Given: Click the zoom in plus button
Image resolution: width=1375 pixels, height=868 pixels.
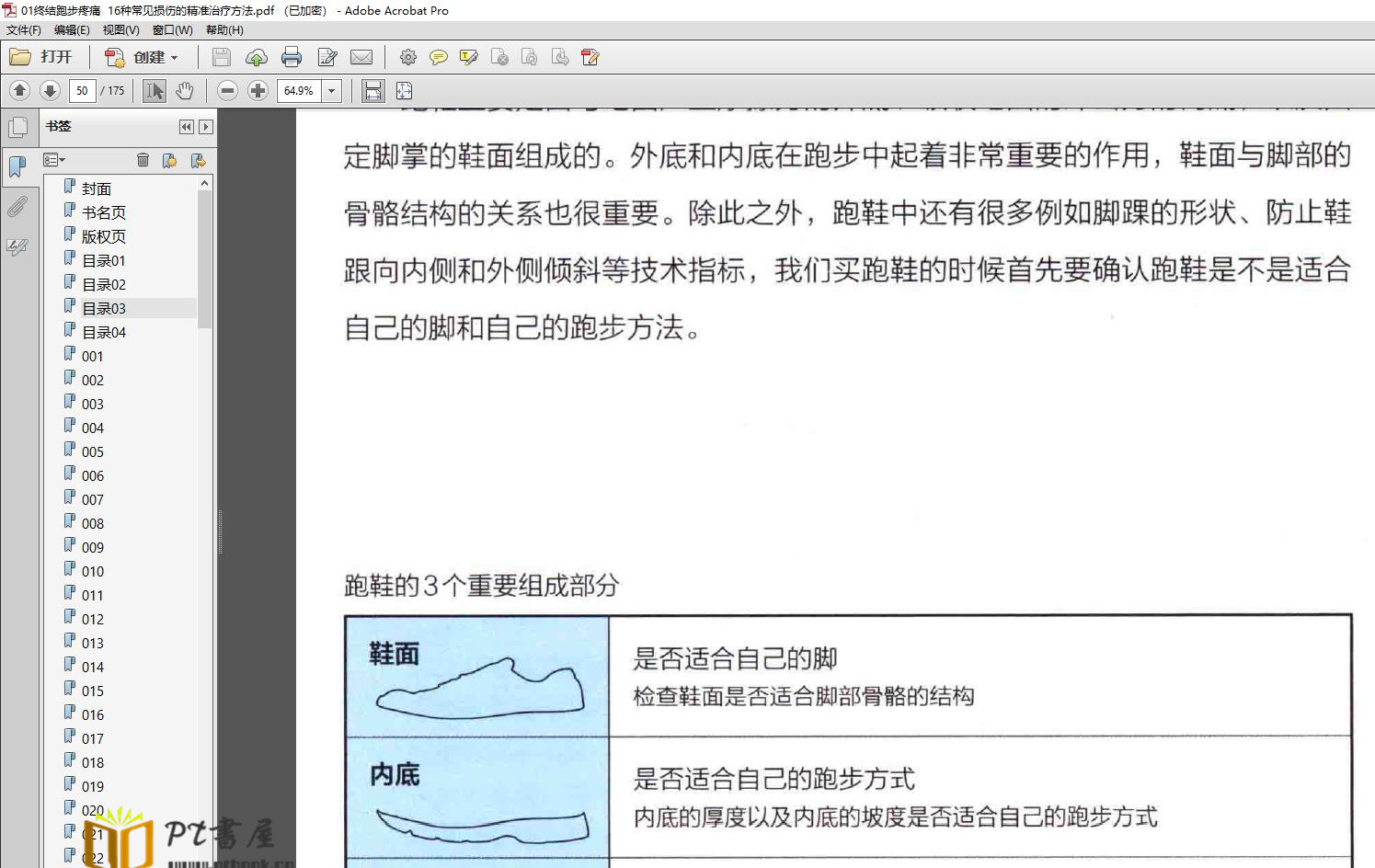Looking at the screenshot, I should 258,90.
